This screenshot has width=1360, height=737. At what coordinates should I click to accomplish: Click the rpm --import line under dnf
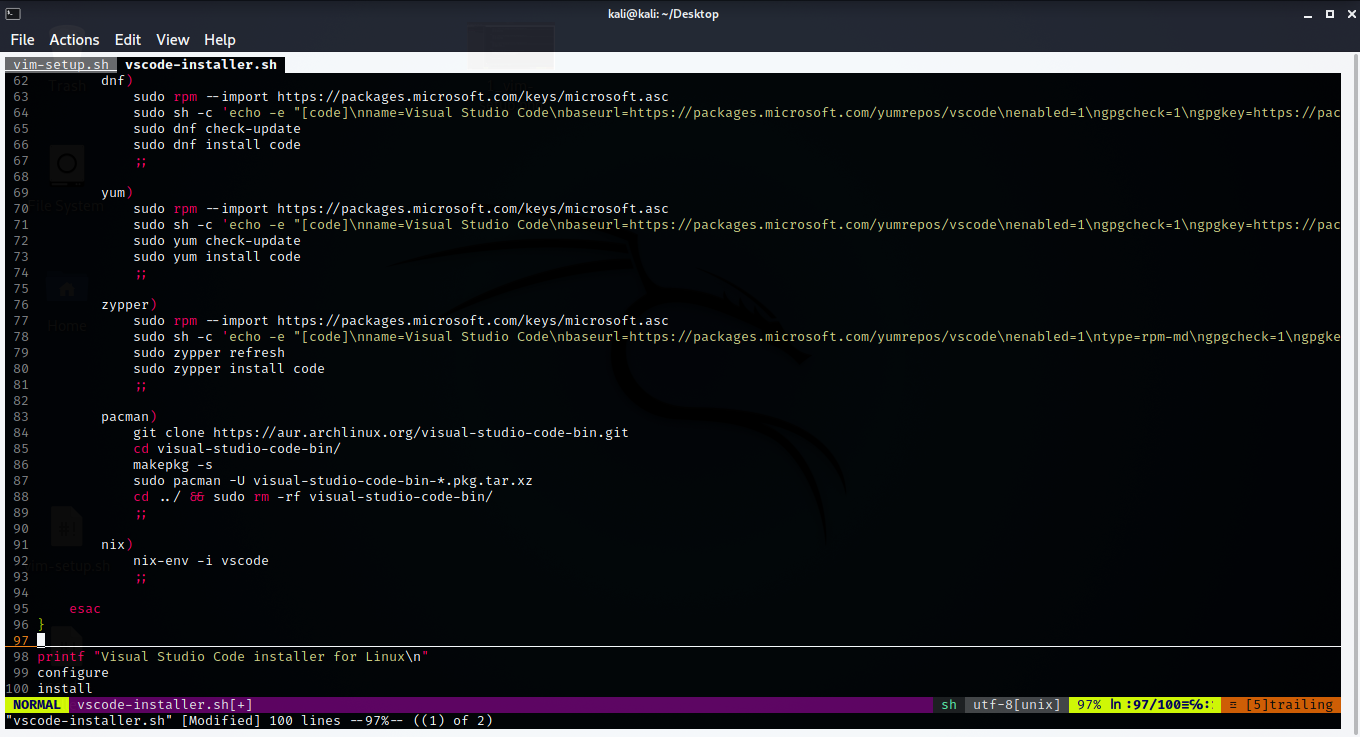[401, 97]
